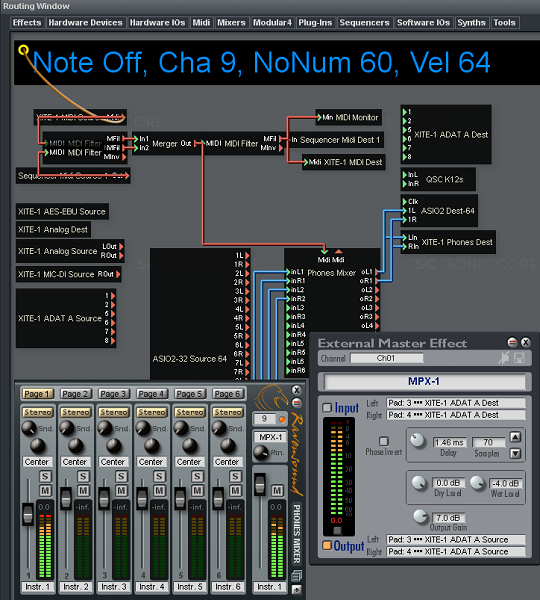Switch to Page 3 of the mixer
This screenshot has height=600, width=540.
113,394
